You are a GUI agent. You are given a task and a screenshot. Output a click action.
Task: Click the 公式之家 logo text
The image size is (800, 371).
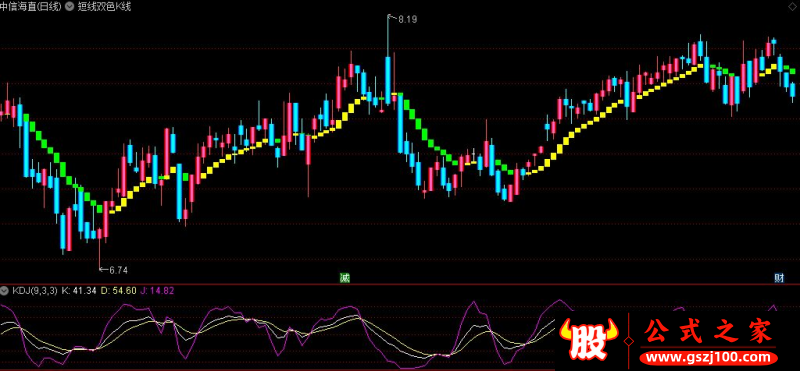click(708, 333)
